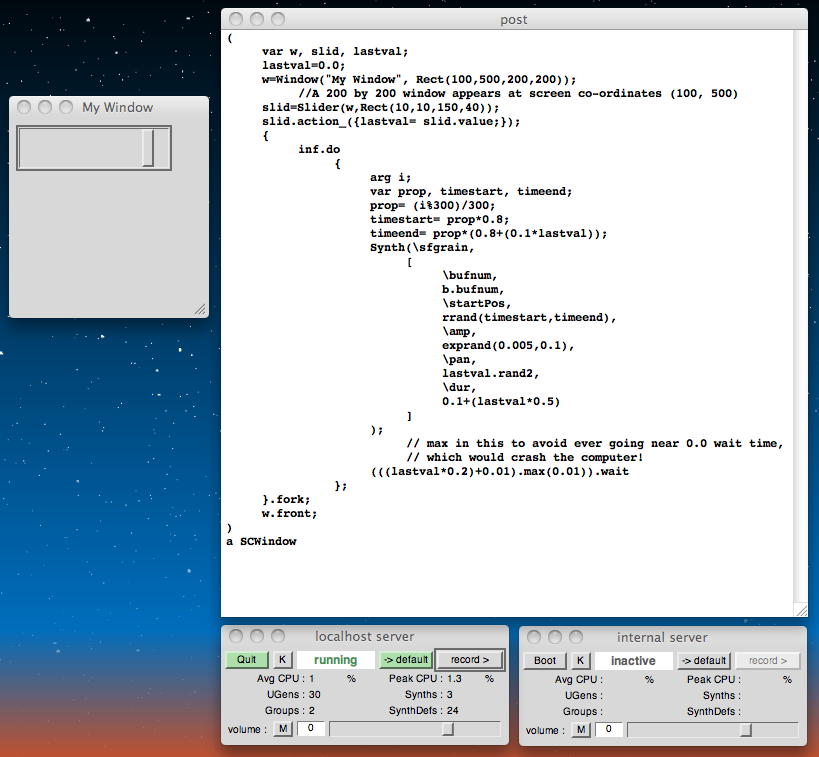Adjust the localhost server volume slider
The width and height of the screenshot is (819, 757).
pyautogui.click(x=448, y=729)
